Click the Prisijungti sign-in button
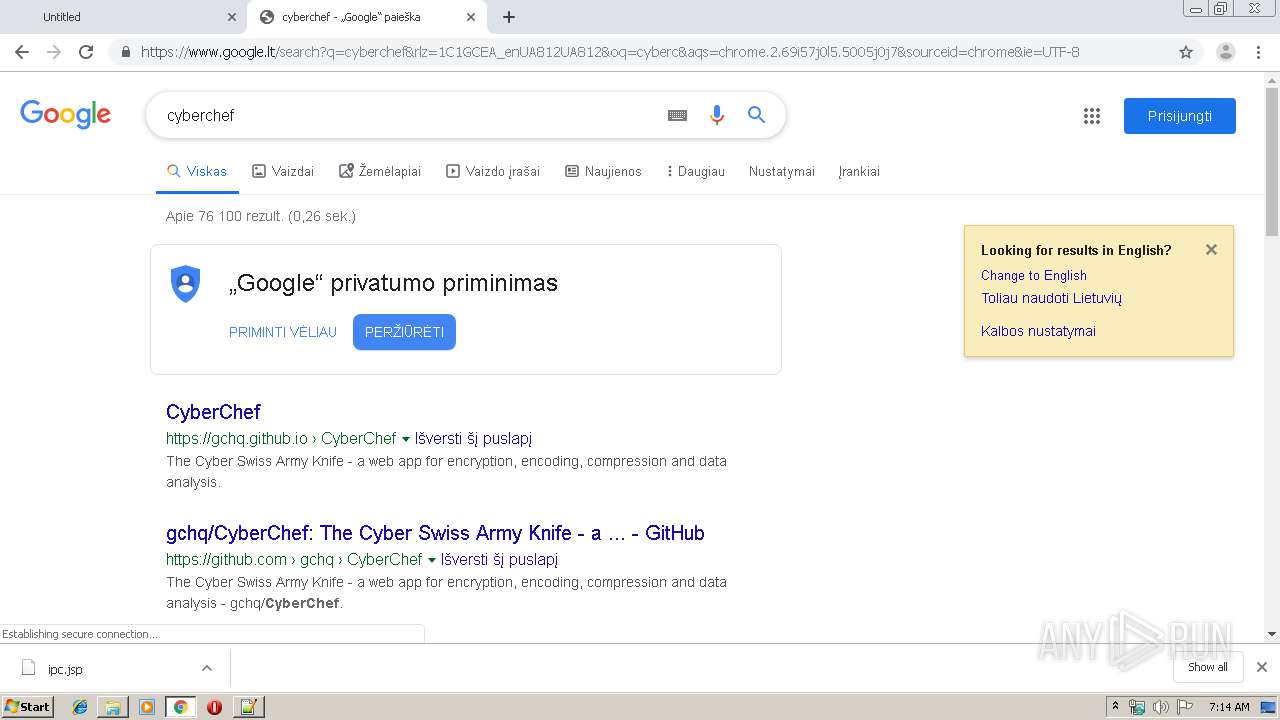This screenshot has height=720, width=1280. 1180,116
